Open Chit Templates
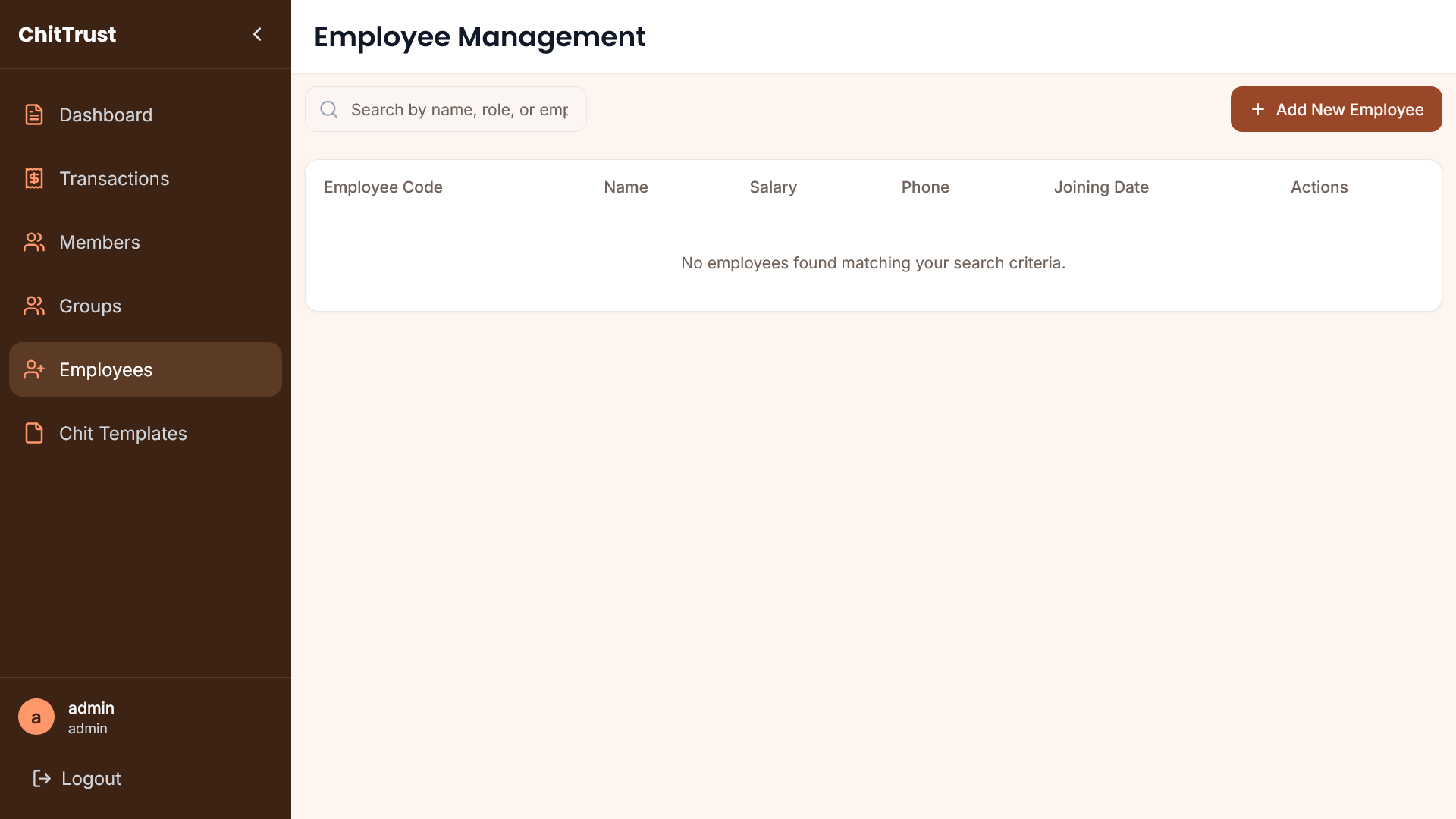The height and width of the screenshot is (819, 1456). pyautogui.click(x=146, y=433)
